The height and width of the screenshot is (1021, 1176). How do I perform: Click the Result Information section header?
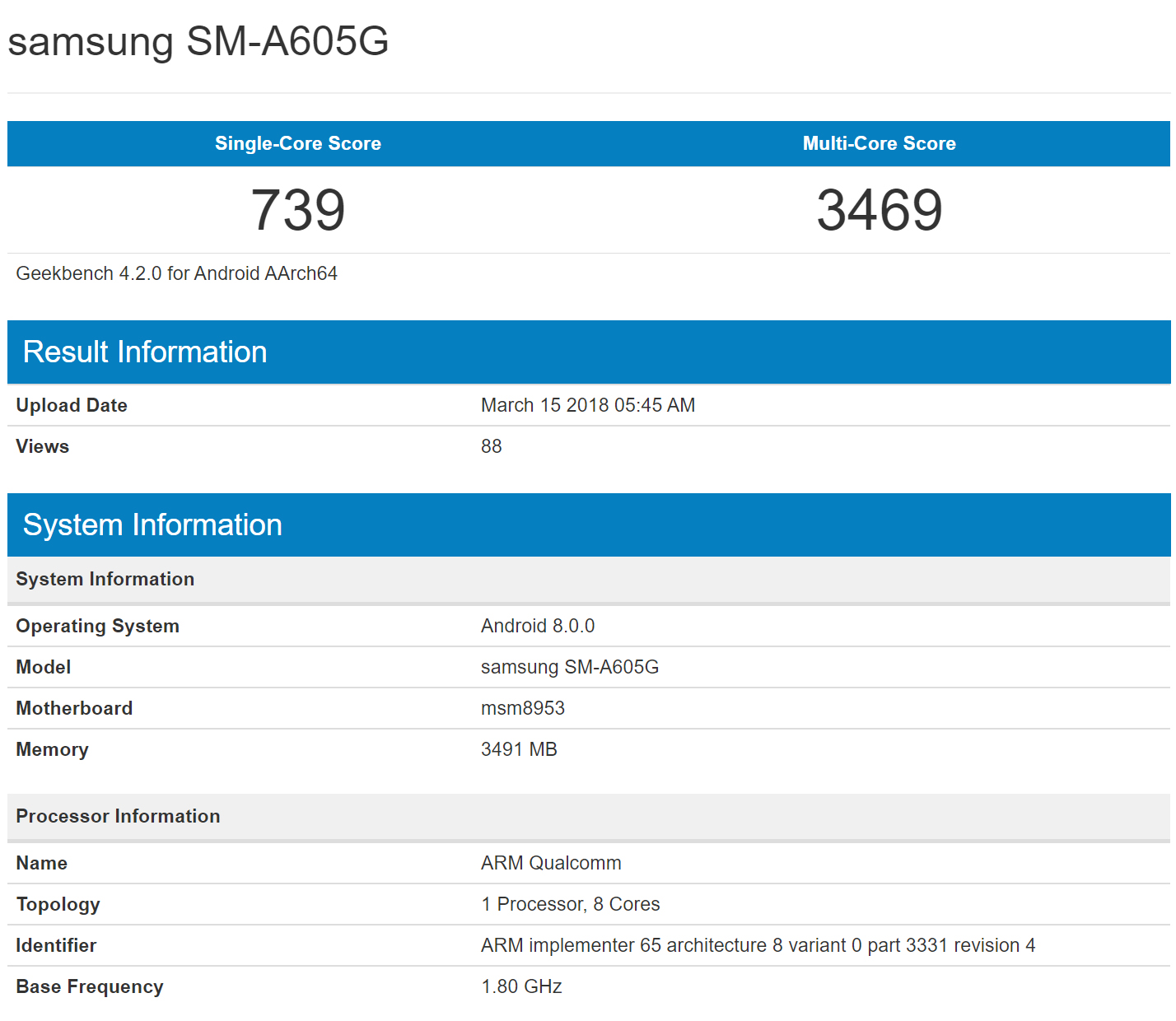(145, 352)
